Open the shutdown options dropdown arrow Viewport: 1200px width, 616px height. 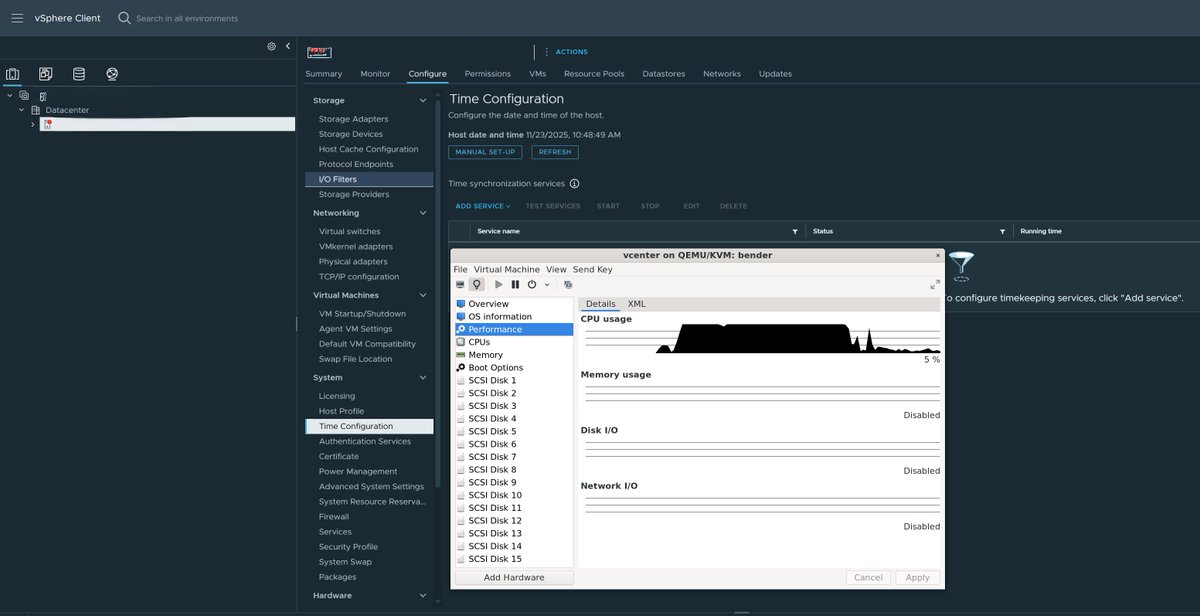point(547,285)
